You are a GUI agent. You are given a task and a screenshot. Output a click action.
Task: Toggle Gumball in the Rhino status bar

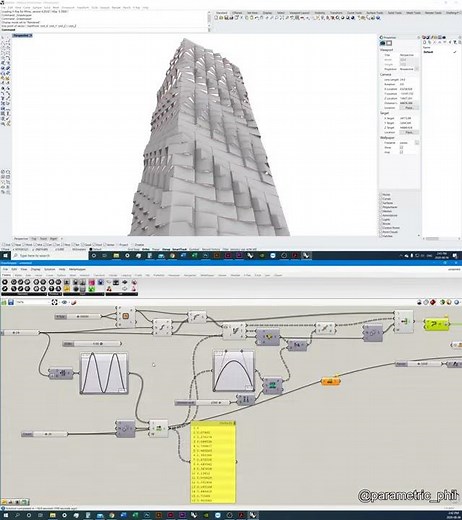[x=194, y=249]
